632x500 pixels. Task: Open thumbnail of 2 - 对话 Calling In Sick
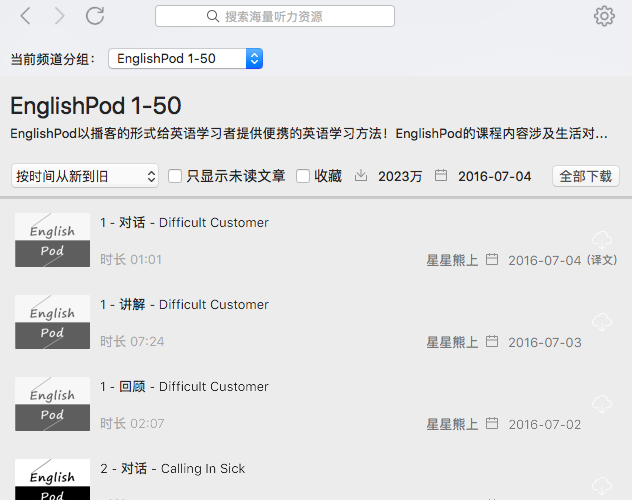pos(52,479)
